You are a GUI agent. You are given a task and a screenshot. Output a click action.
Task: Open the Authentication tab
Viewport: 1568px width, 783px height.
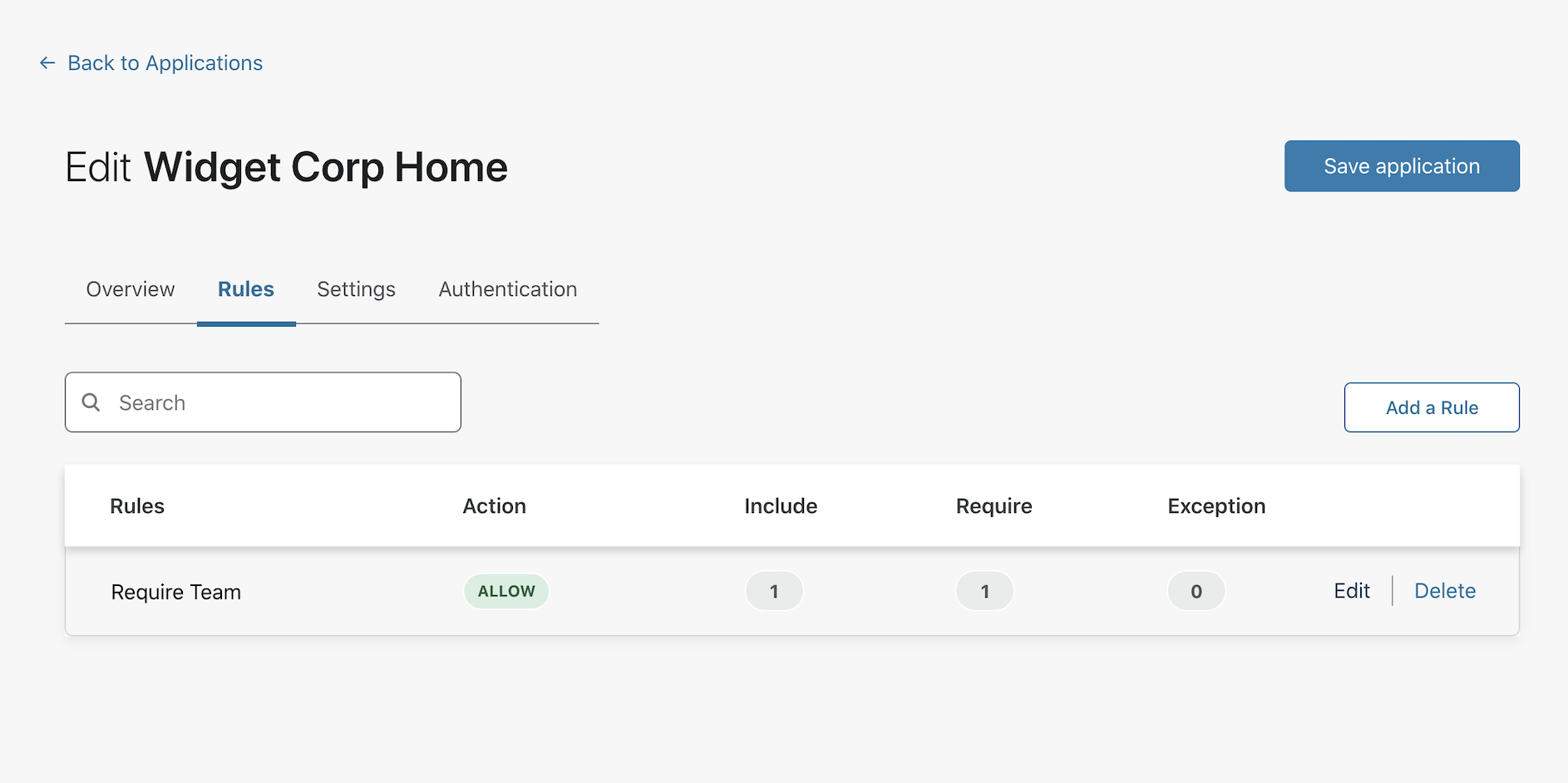507,289
